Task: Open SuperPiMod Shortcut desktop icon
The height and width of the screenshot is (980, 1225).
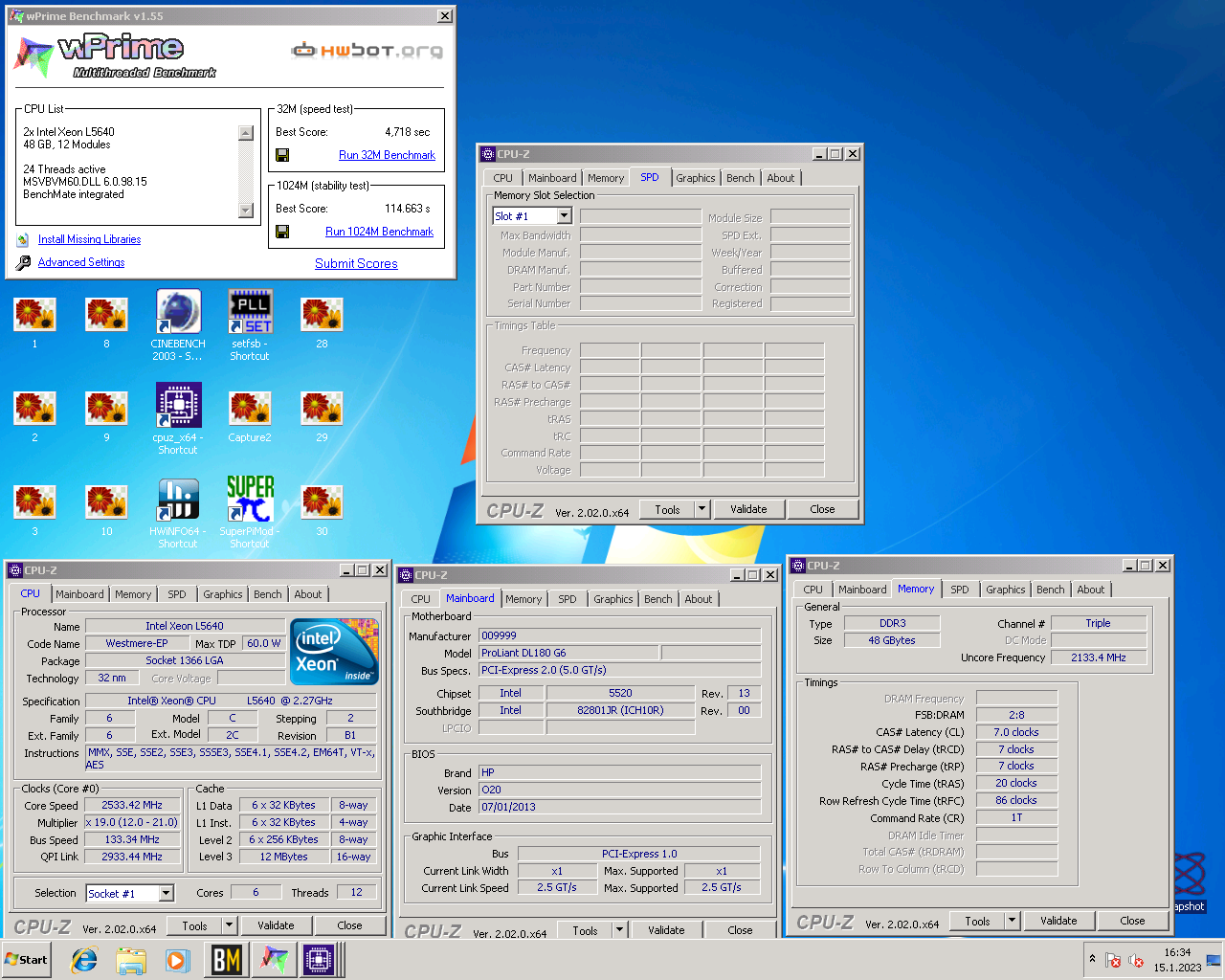Action: point(250,513)
